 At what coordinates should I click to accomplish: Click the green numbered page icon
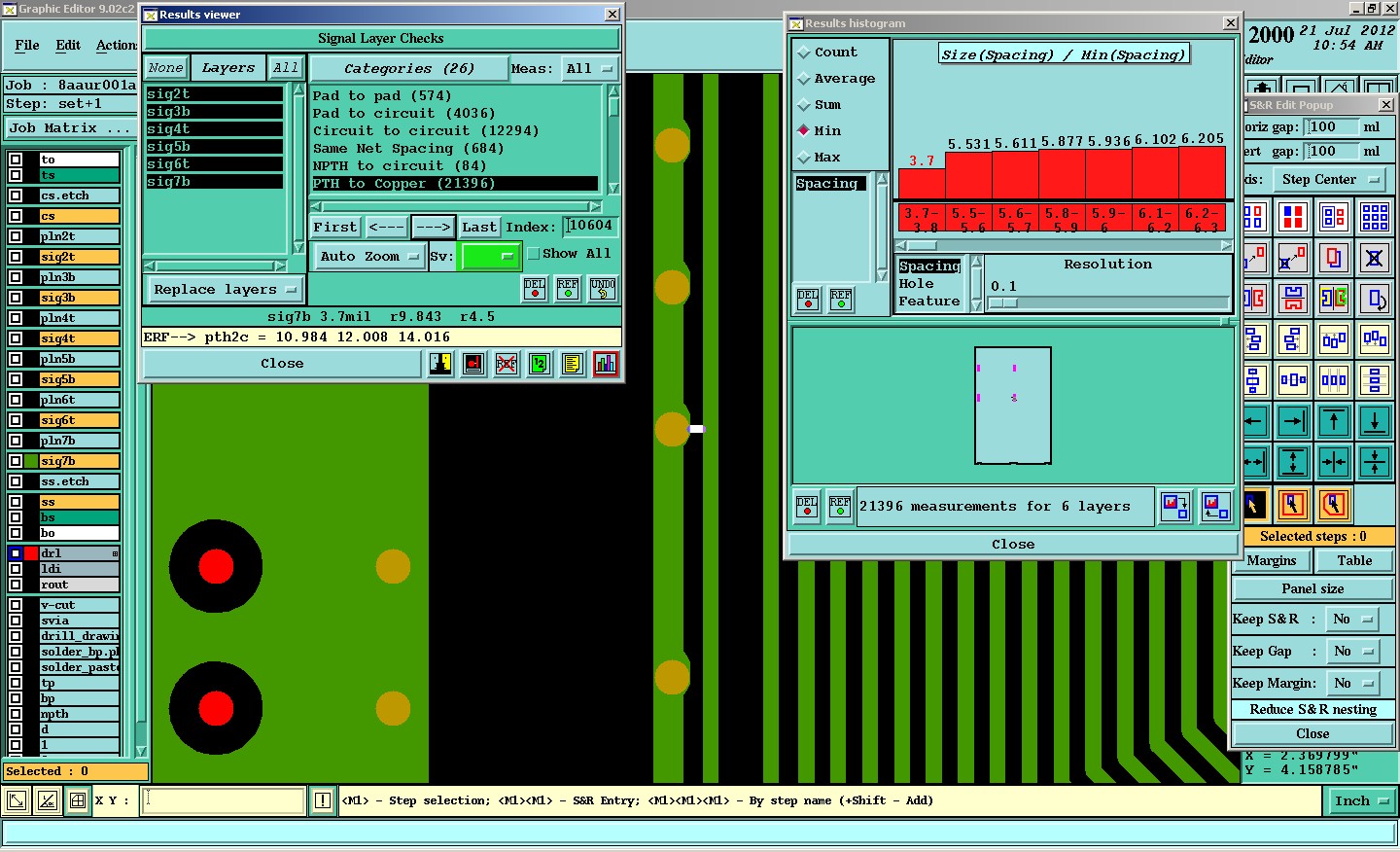[x=540, y=364]
